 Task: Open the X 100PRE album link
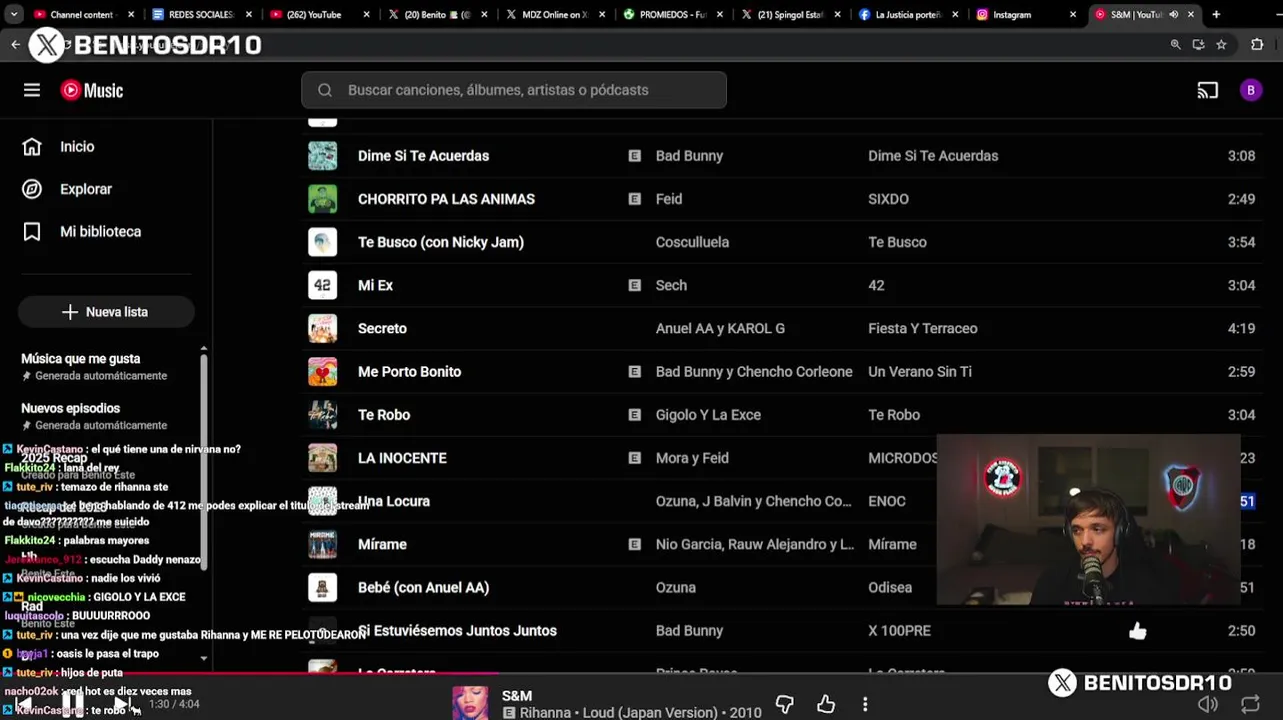tap(899, 630)
